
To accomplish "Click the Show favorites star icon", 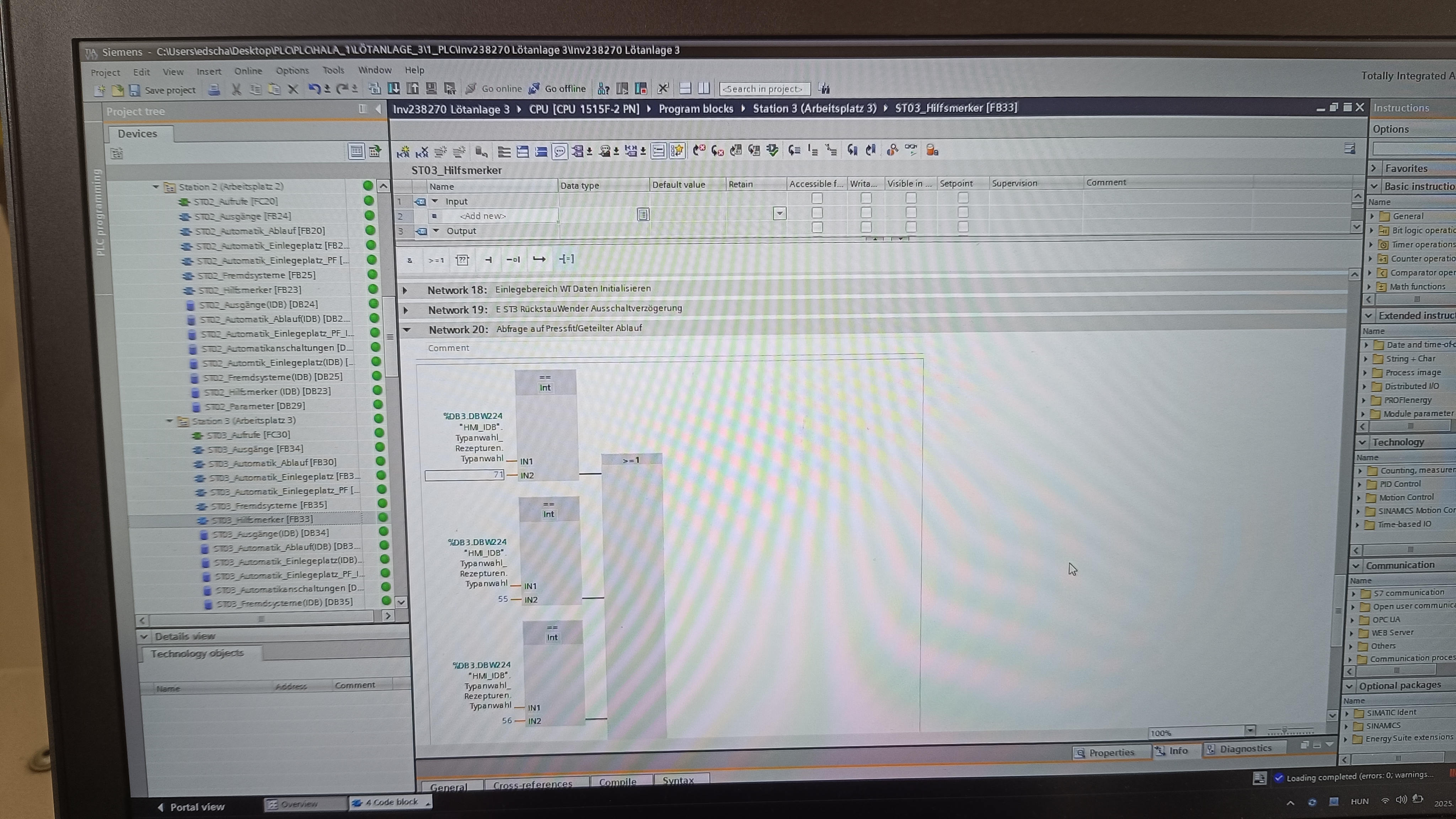I will 676,151.
